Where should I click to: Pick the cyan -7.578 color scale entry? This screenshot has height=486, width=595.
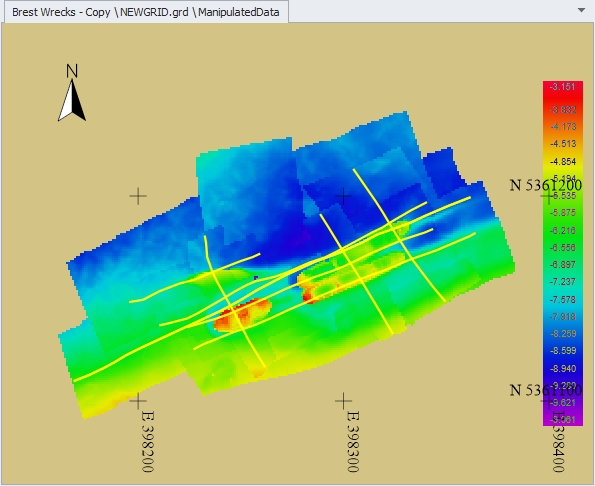(x=563, y=299)
